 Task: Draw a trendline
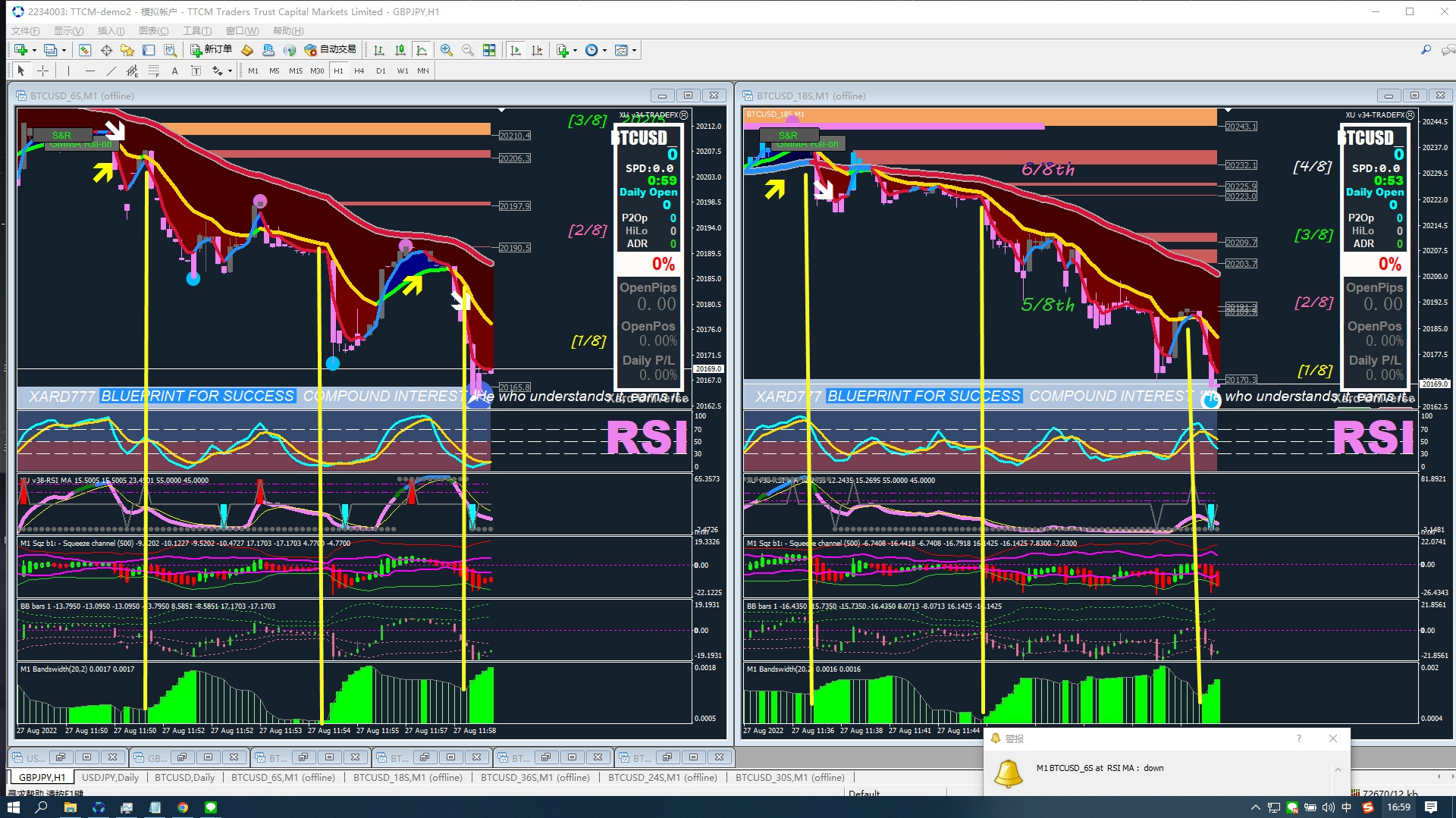pos(111,71)
